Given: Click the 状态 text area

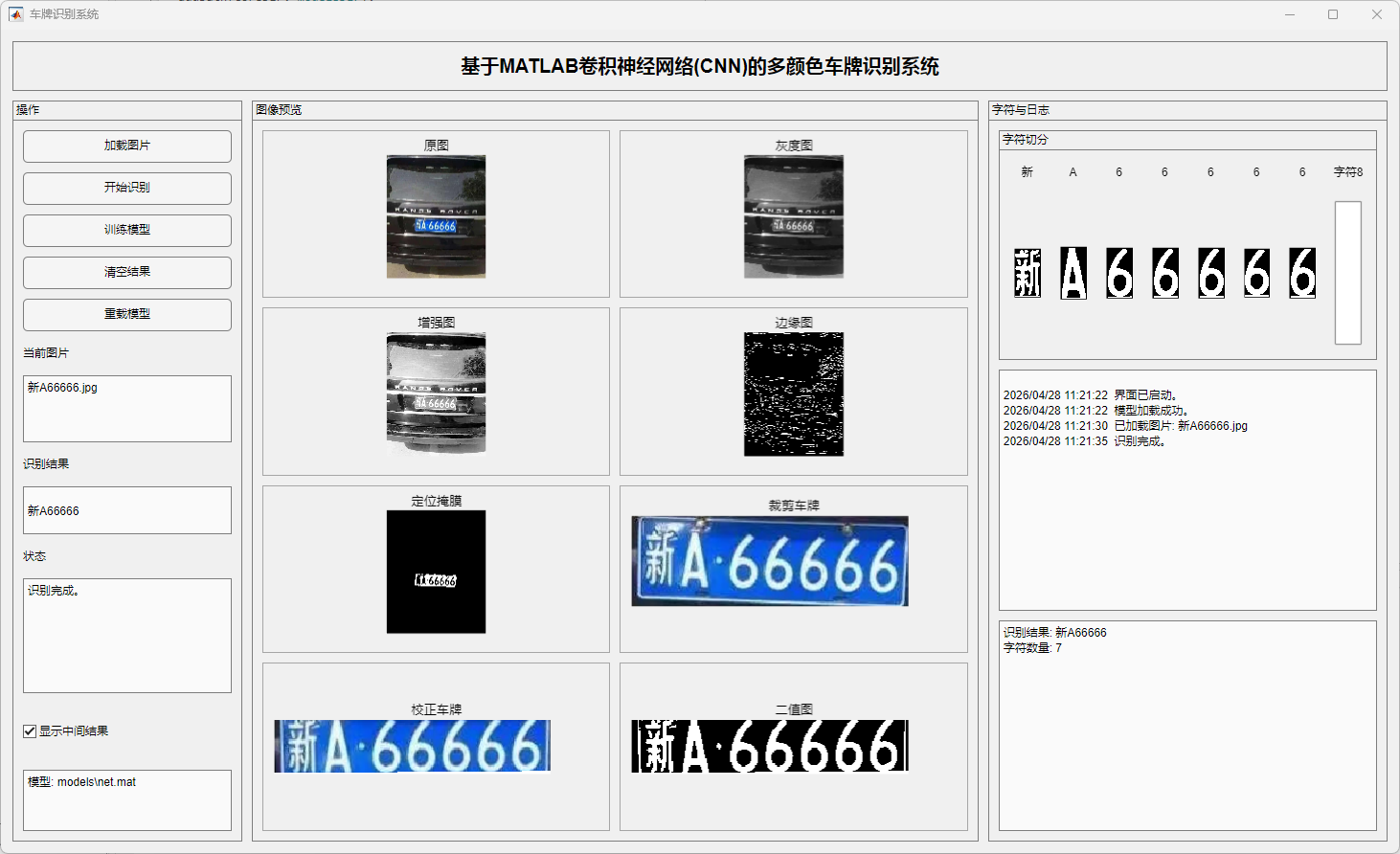Looking at the screenshot, I should coord(127,636).
